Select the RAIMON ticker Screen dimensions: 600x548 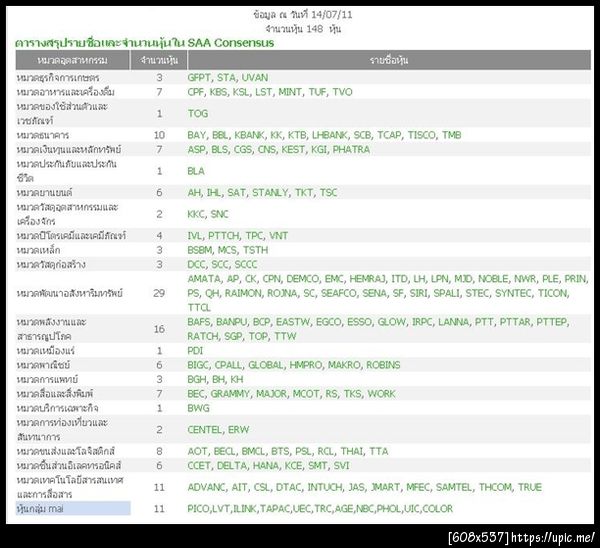tap(243, 294)
